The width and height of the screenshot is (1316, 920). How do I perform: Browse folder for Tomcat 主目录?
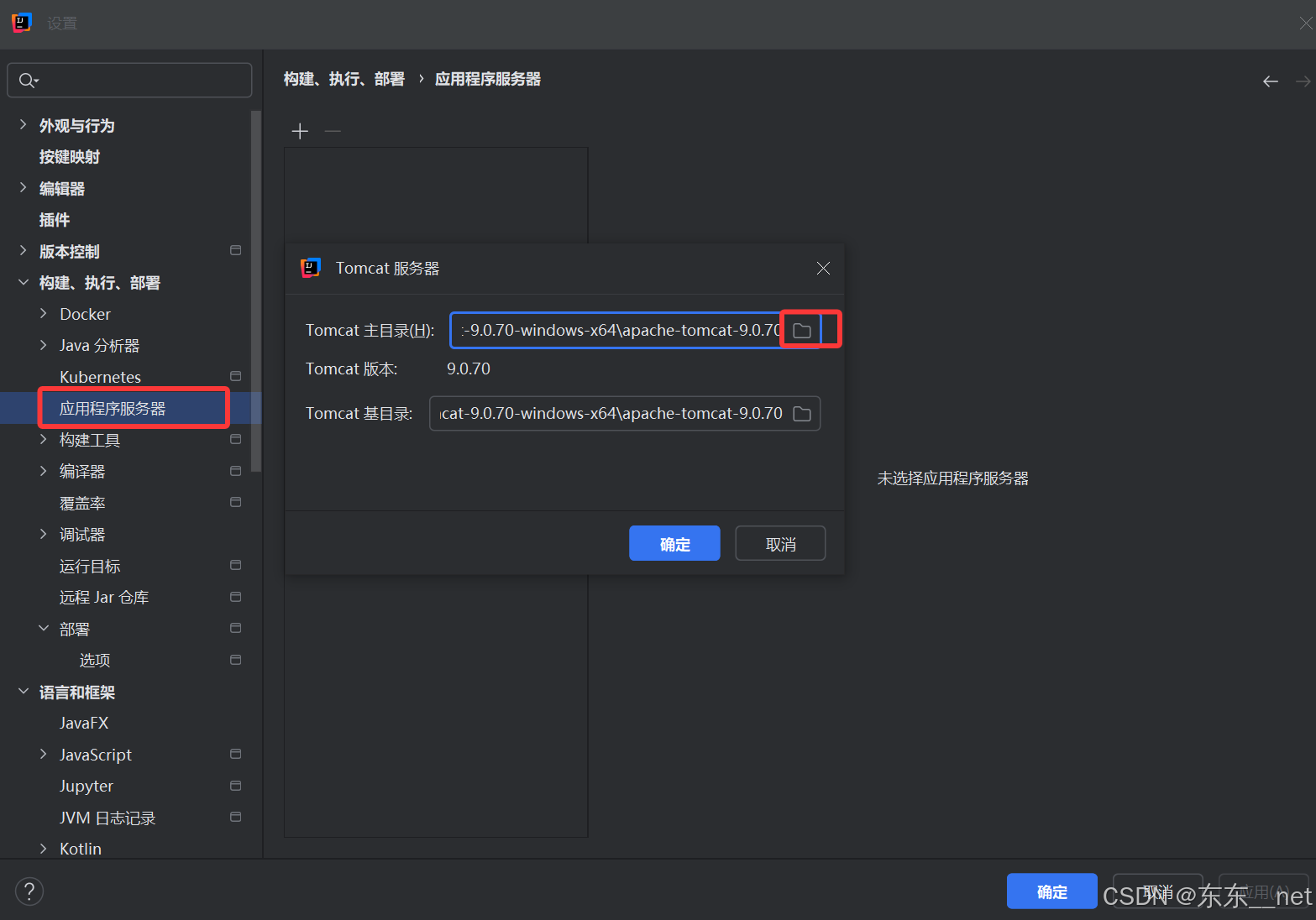[x=802, y=331]
